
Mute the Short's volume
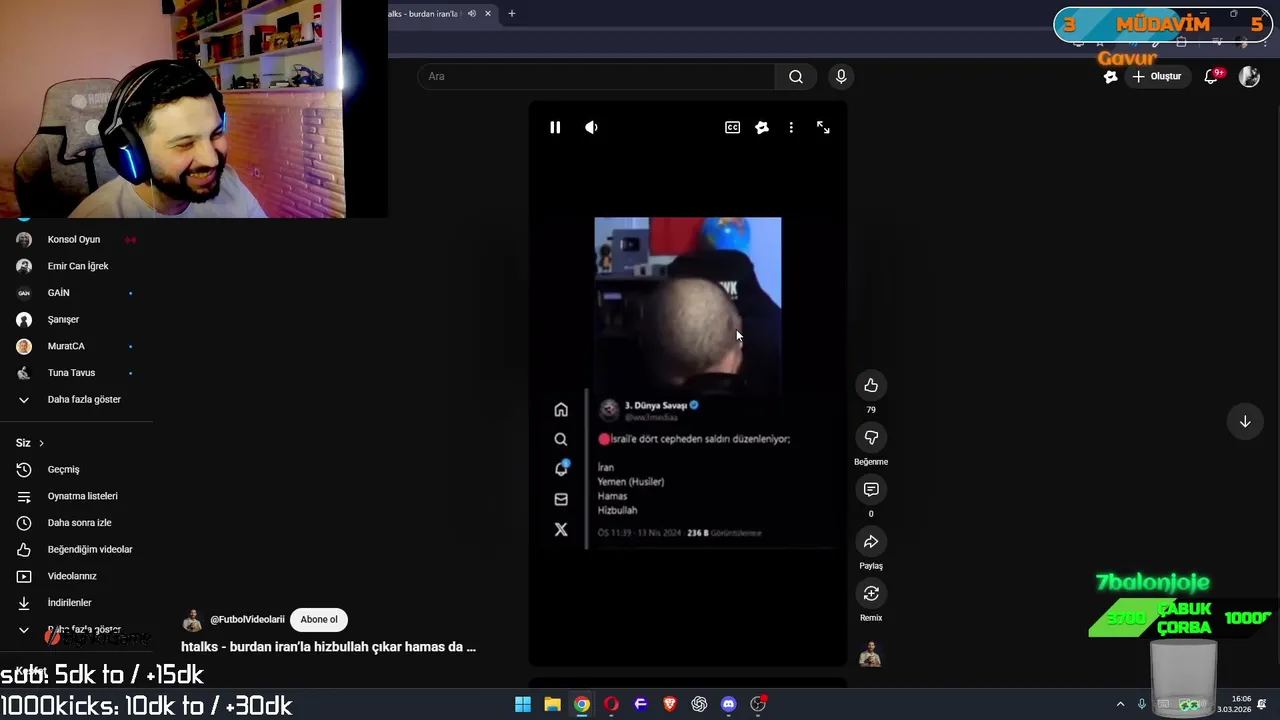[591, 127]
